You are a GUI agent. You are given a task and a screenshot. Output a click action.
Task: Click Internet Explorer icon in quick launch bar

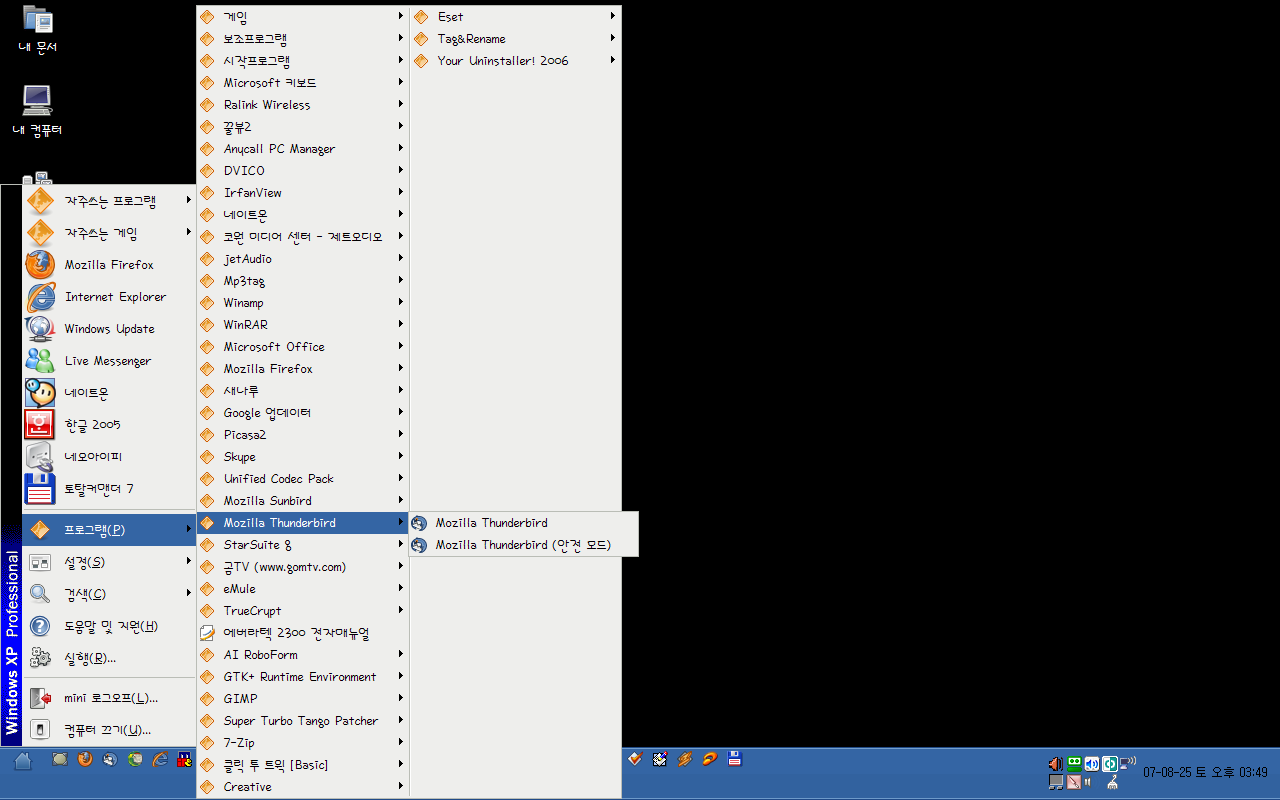click(160, 759)
